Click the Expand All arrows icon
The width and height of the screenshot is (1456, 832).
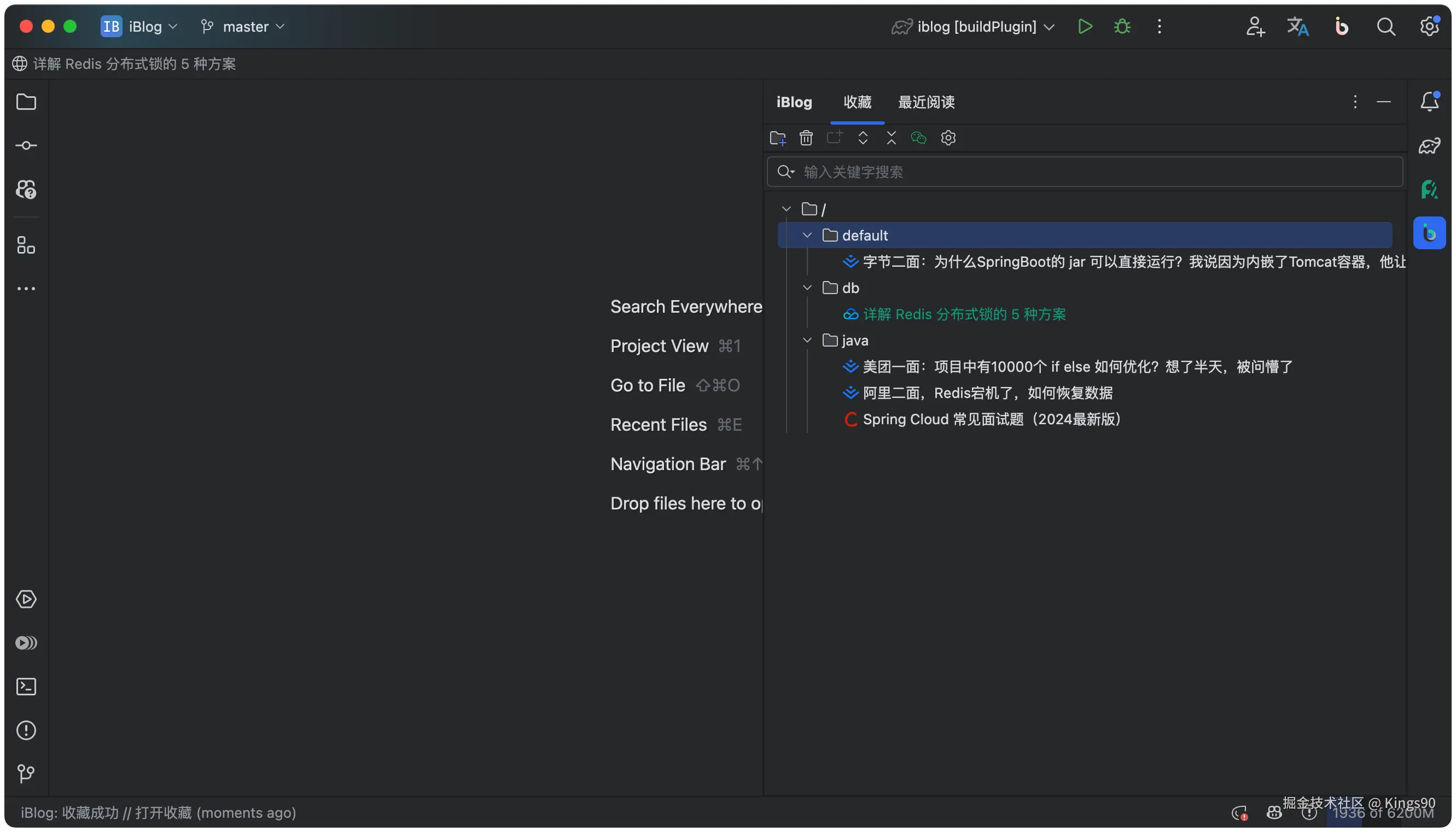pos(863,138)
